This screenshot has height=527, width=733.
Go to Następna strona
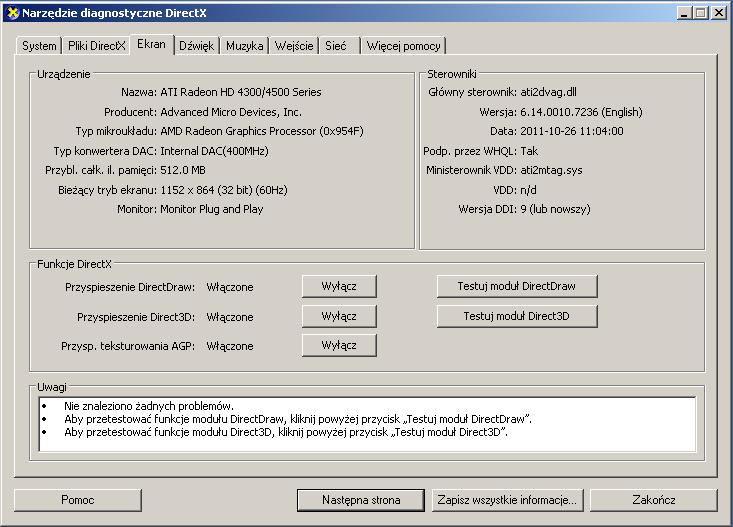[x=361, y=500]
